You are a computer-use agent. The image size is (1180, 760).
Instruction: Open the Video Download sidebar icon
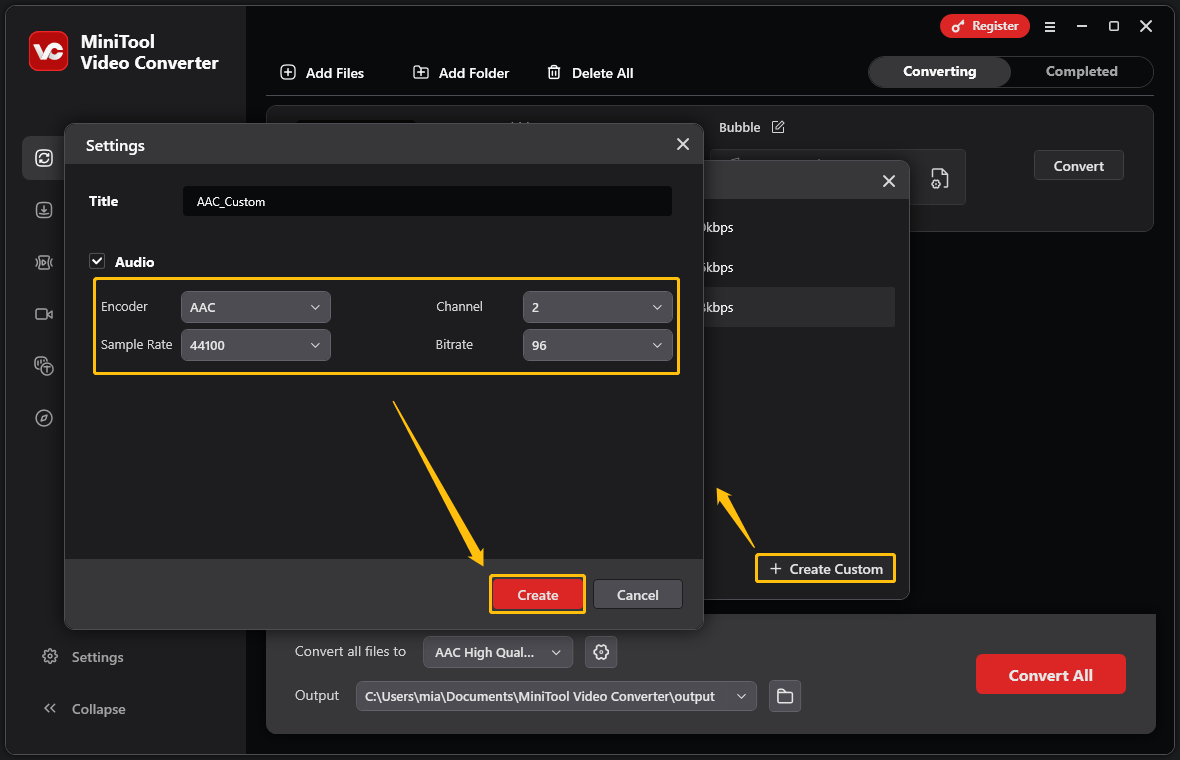(44, 210)
